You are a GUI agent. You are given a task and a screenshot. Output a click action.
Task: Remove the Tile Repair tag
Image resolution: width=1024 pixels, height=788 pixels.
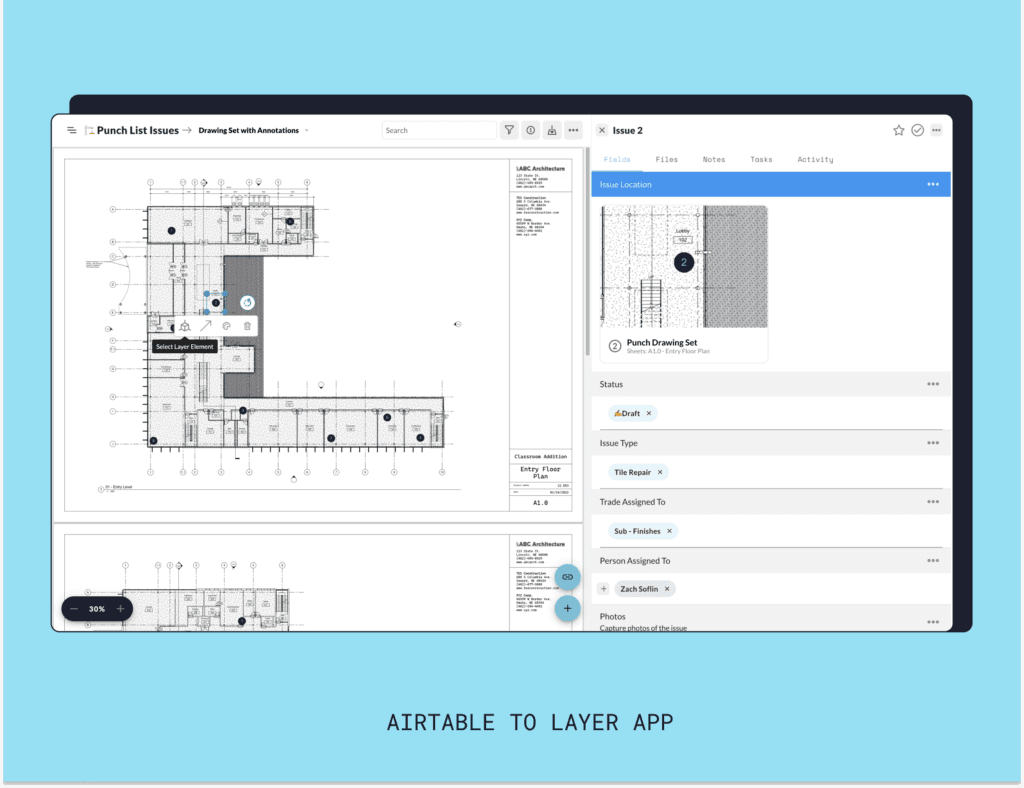[660, 472]
